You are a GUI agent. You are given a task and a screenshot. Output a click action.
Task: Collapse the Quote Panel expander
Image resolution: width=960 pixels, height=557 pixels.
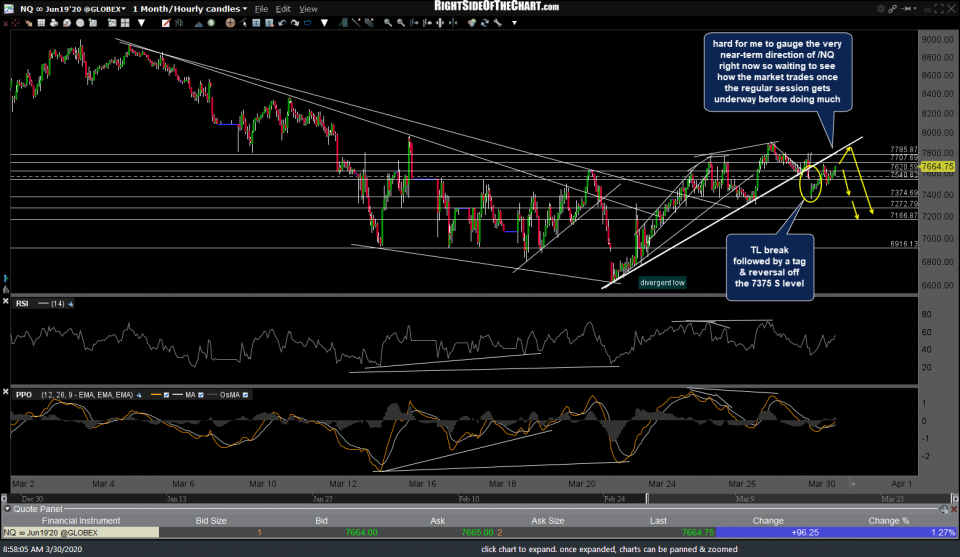tap(7, 509)
